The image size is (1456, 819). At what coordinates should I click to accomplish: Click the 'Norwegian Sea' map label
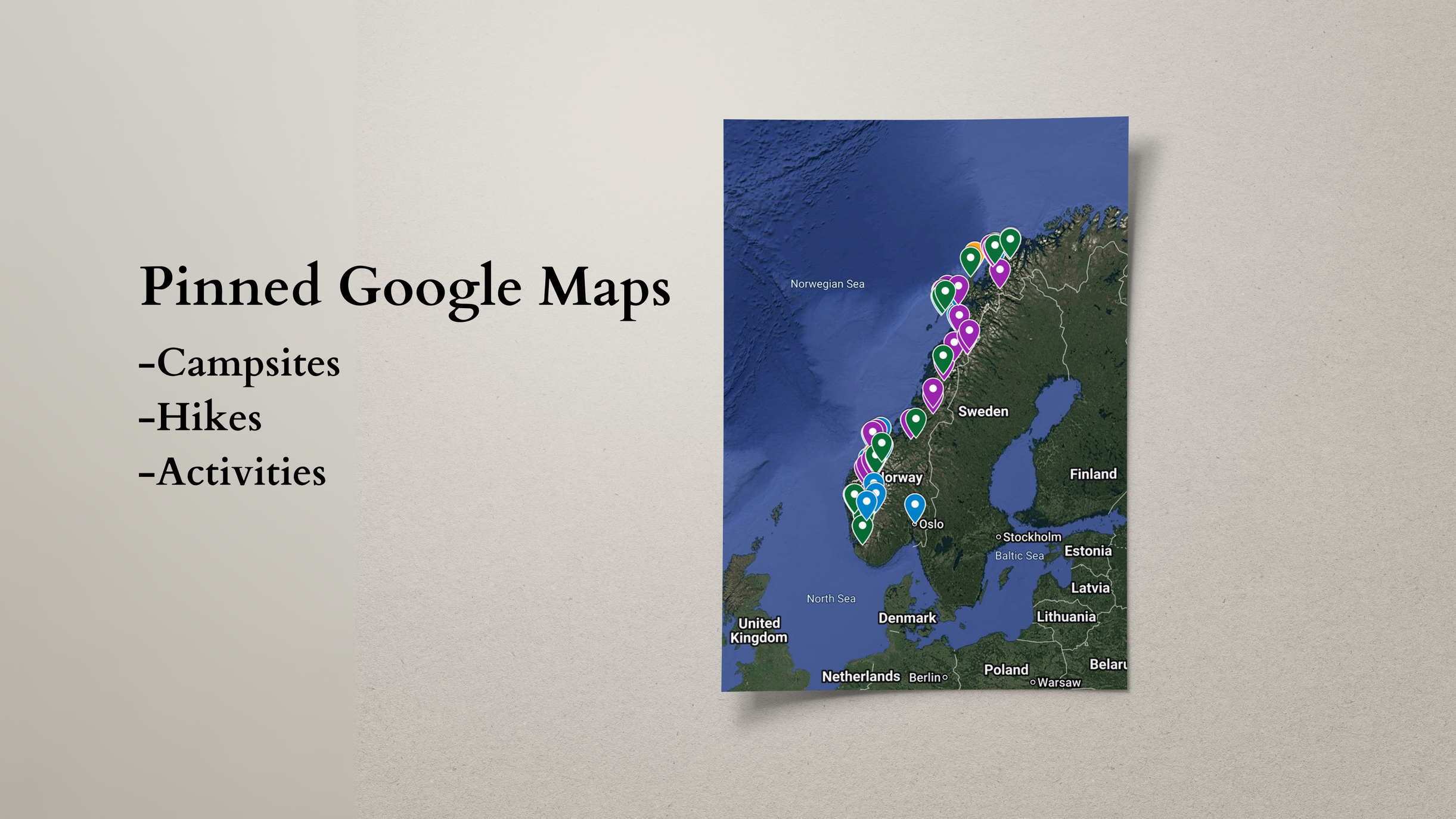[x=827, y=284]
